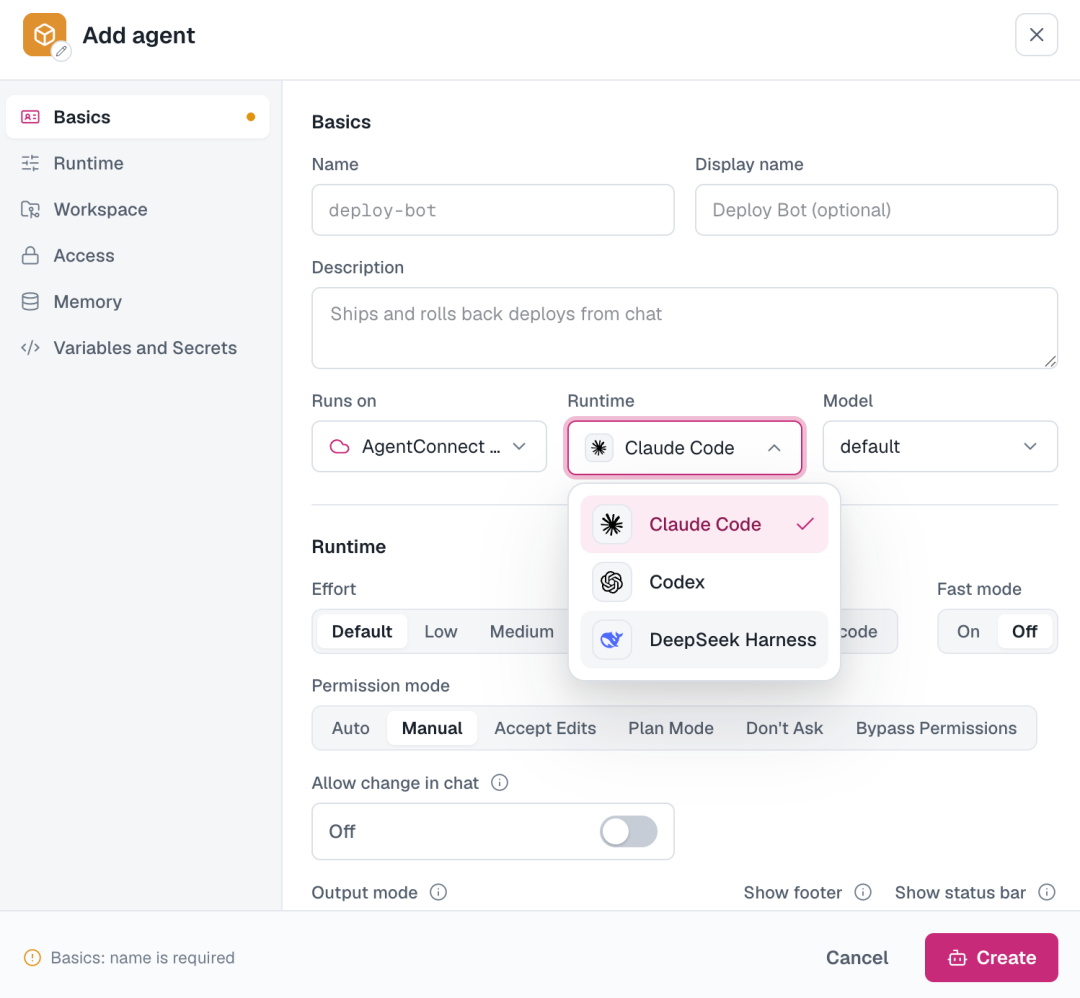The height and width of the screenshot is (998, 1080).
Task: Click info icon beside Show status bar
Action: tap(1047, 892)
